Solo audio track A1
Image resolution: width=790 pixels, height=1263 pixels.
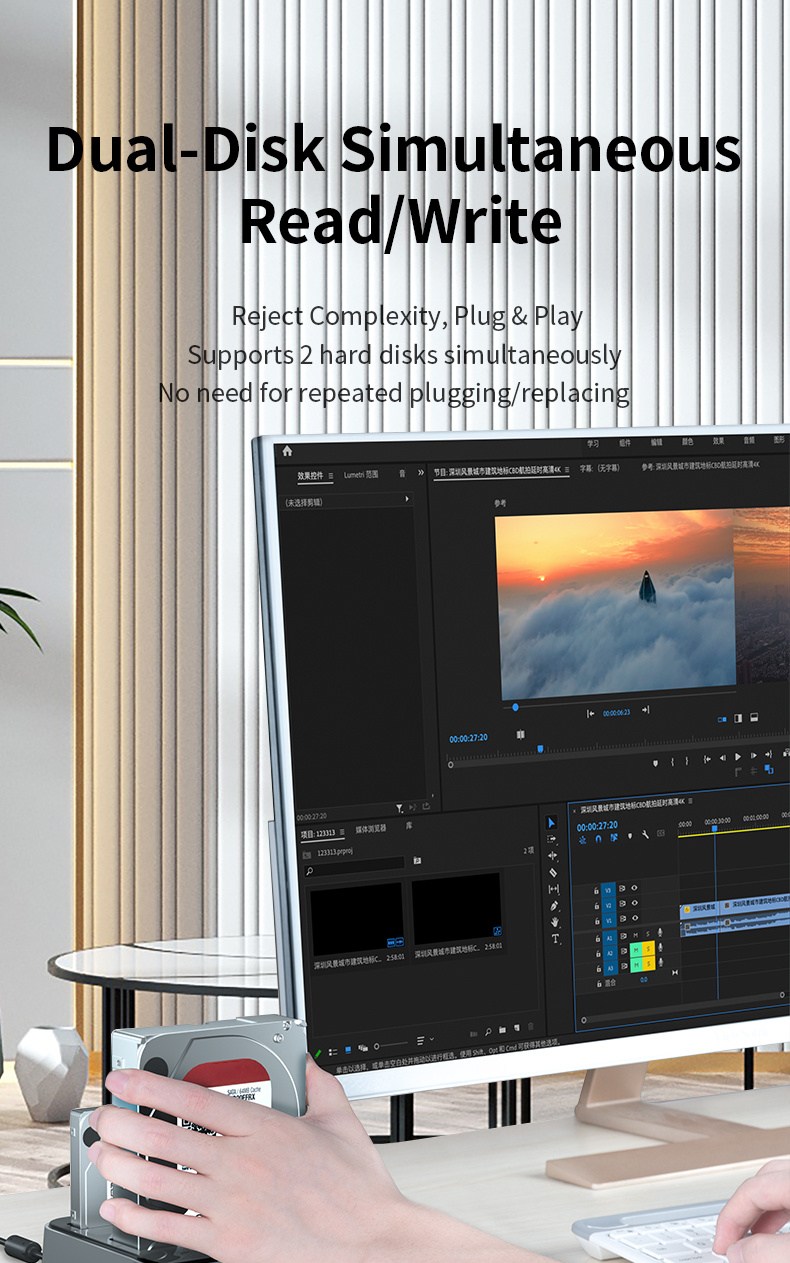pos(648,934)
